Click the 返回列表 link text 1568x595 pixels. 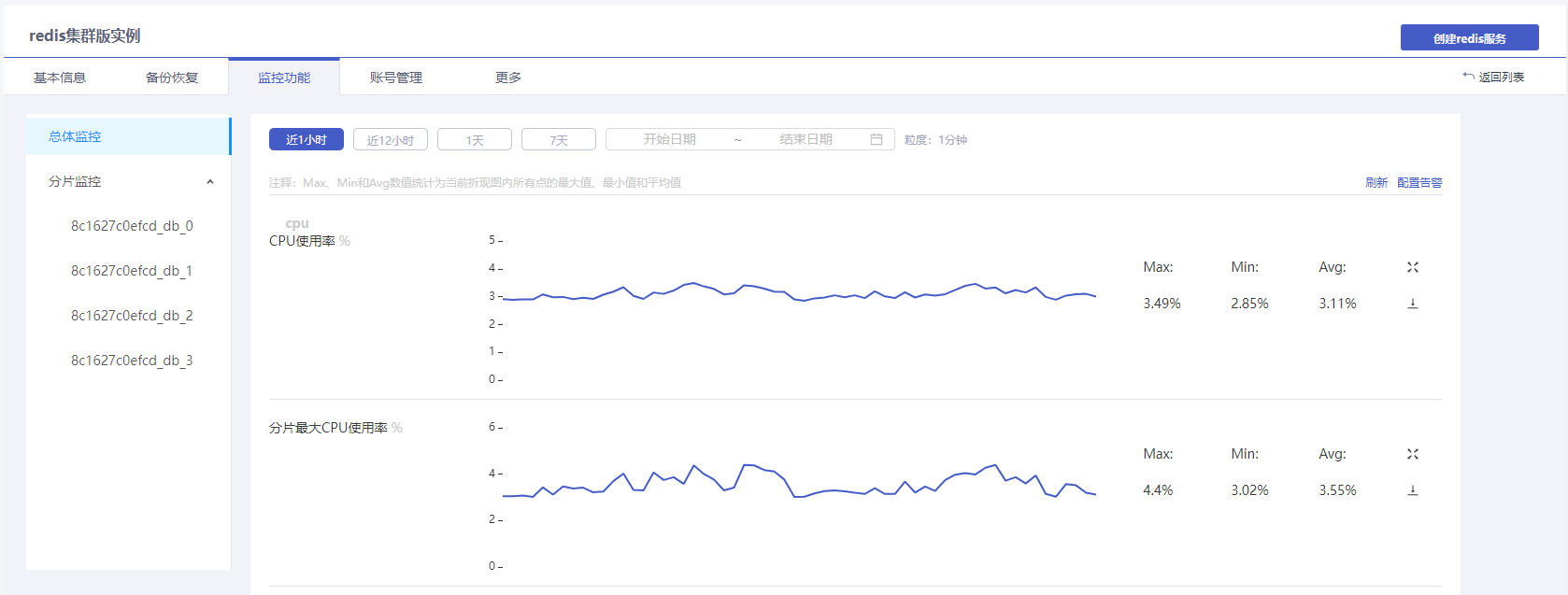[1502, 78]
